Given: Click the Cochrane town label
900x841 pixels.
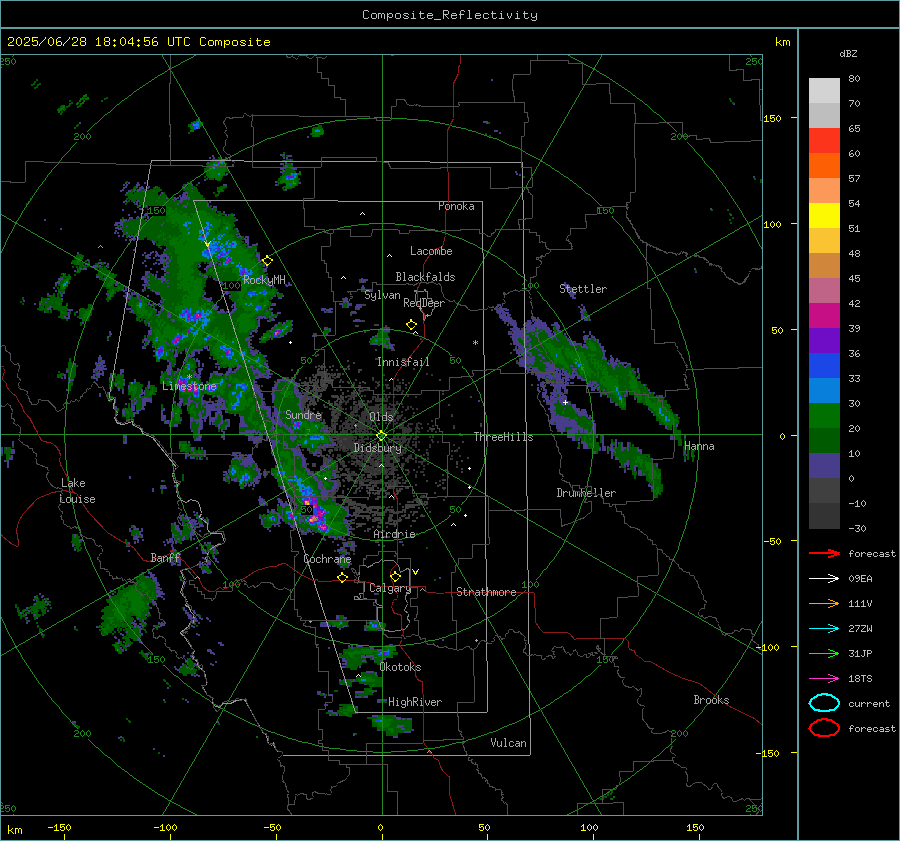Looking at the screenshot, I should click(x=327, y=559).
